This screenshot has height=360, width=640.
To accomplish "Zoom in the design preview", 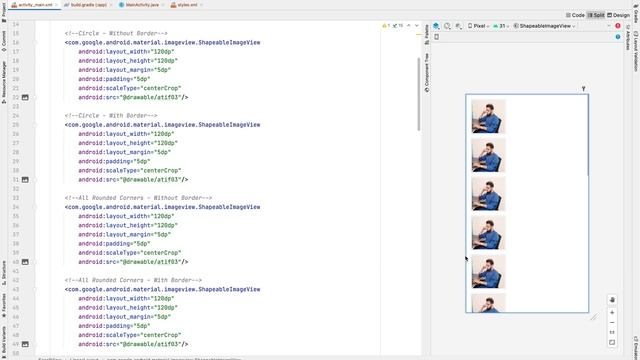I will (612, 313).
